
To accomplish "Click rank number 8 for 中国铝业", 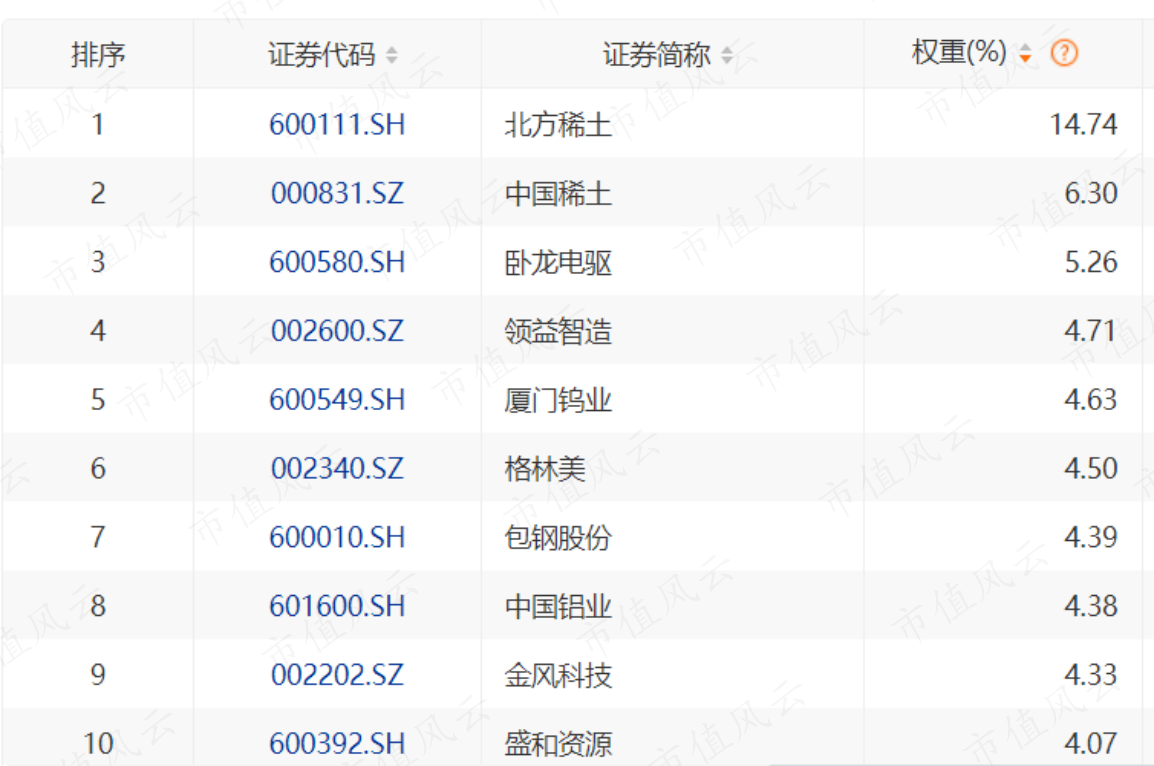I will (x=98, y=606).
